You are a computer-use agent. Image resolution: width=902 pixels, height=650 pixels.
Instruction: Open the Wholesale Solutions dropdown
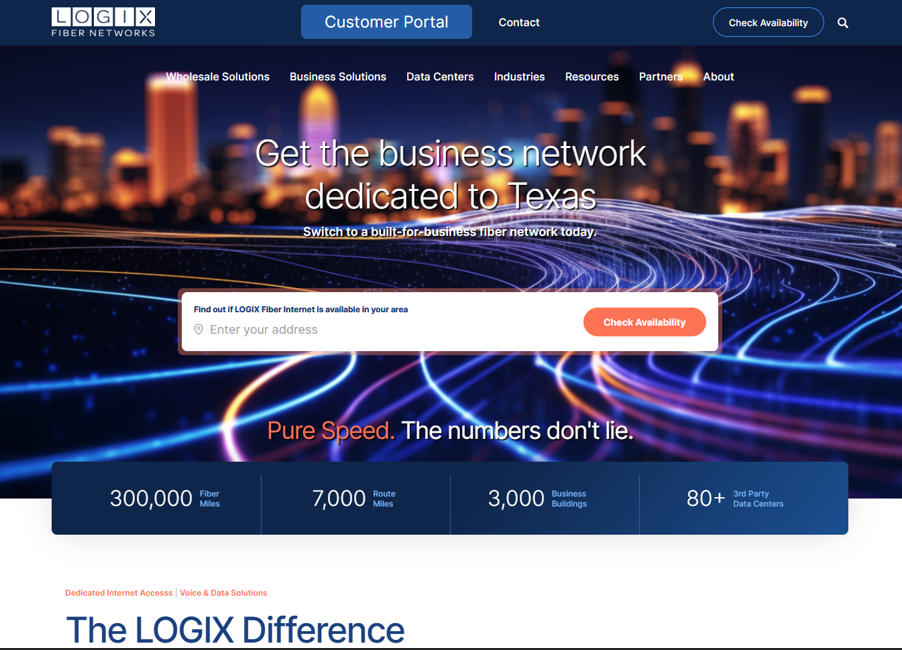[x=217, y=76]
